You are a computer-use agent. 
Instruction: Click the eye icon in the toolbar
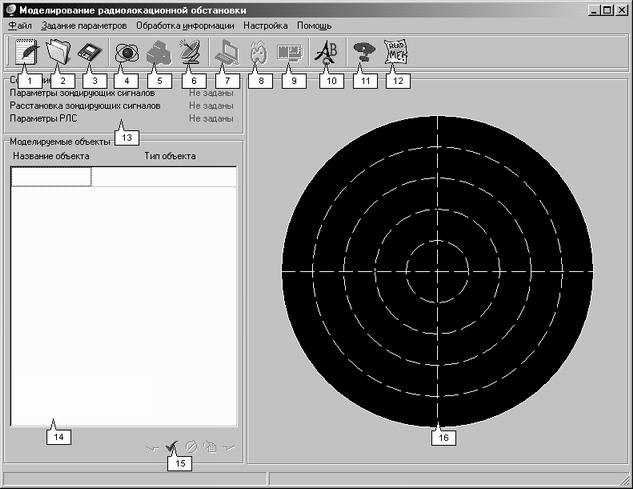coord(125,51)
